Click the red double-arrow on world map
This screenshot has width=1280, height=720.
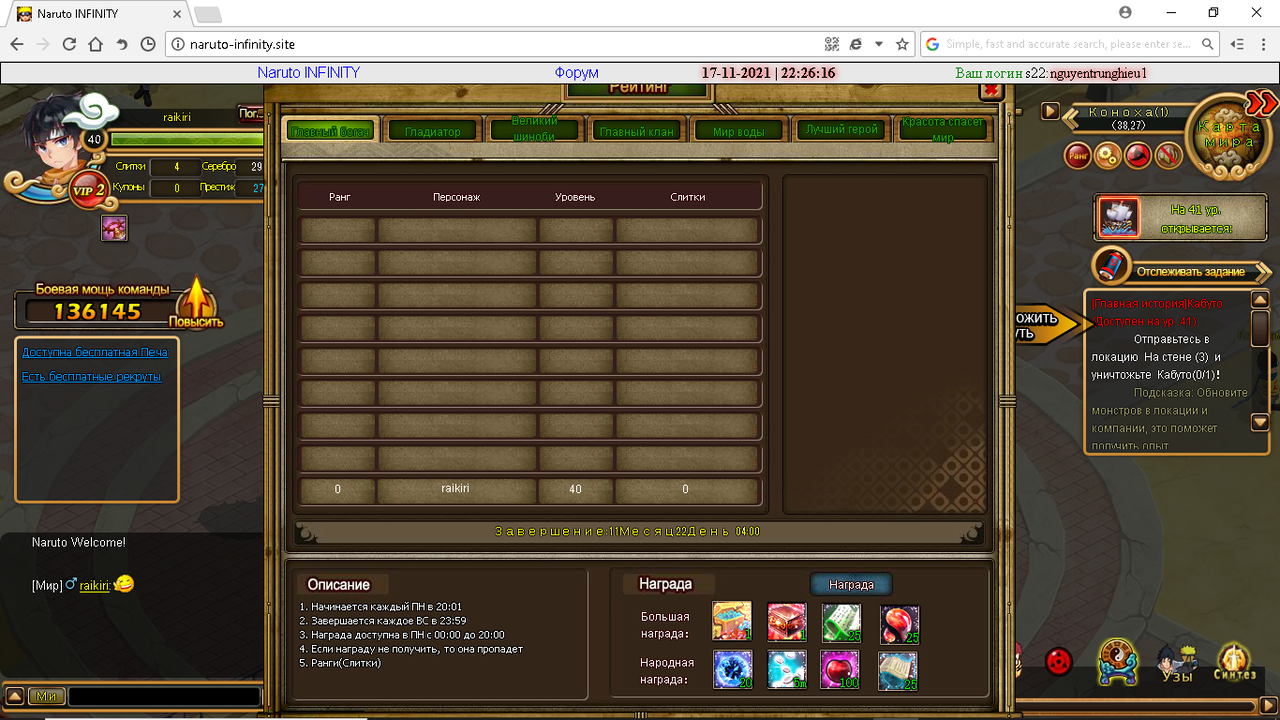[1263, 103]
